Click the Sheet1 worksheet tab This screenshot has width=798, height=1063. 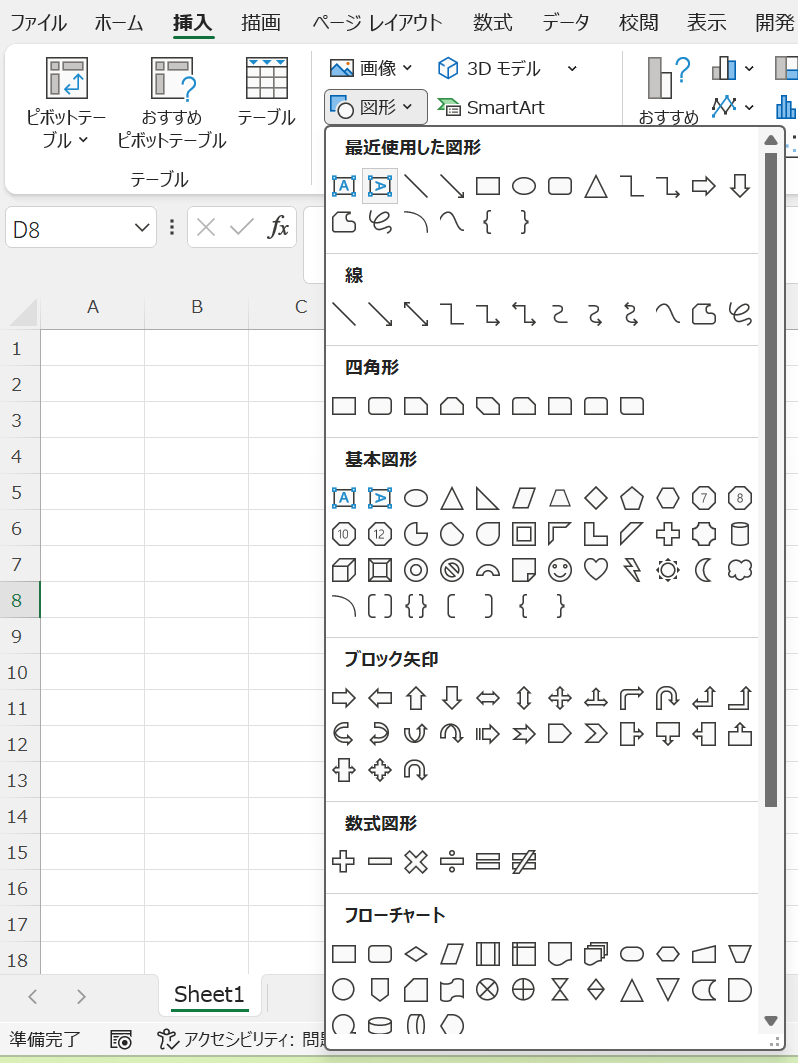[x=209, y=994]
